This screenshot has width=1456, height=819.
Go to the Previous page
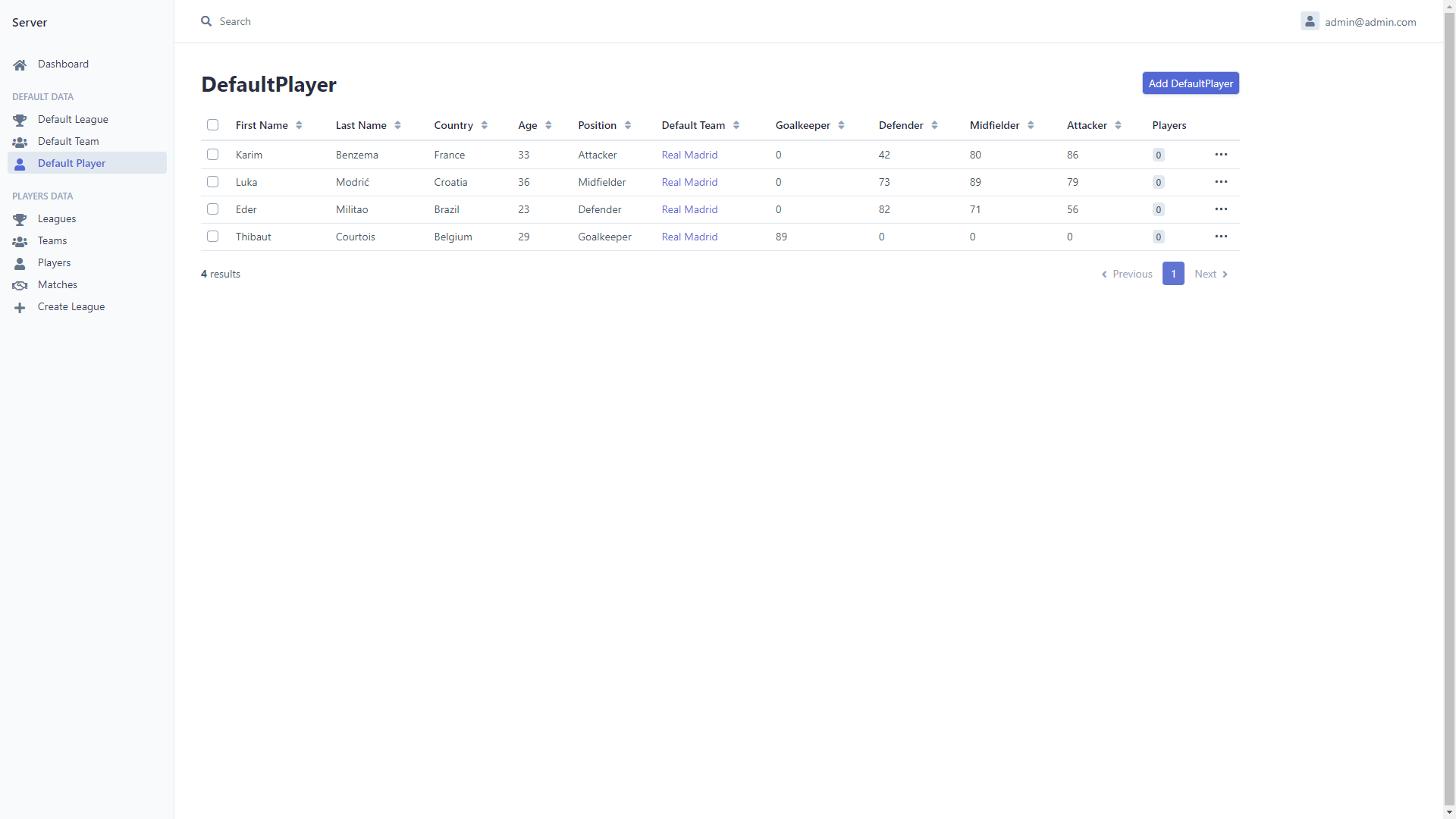(x=1127, y=274)
